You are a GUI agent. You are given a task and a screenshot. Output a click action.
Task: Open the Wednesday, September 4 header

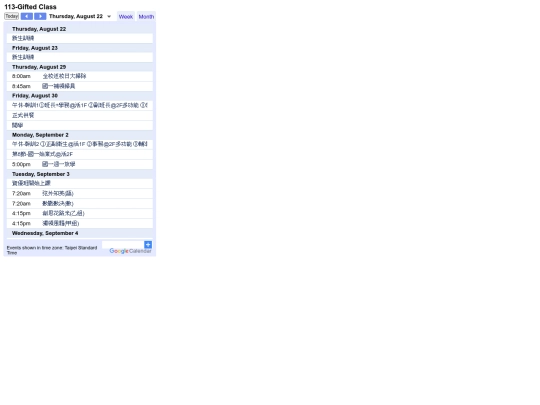(x=45, y=233)
